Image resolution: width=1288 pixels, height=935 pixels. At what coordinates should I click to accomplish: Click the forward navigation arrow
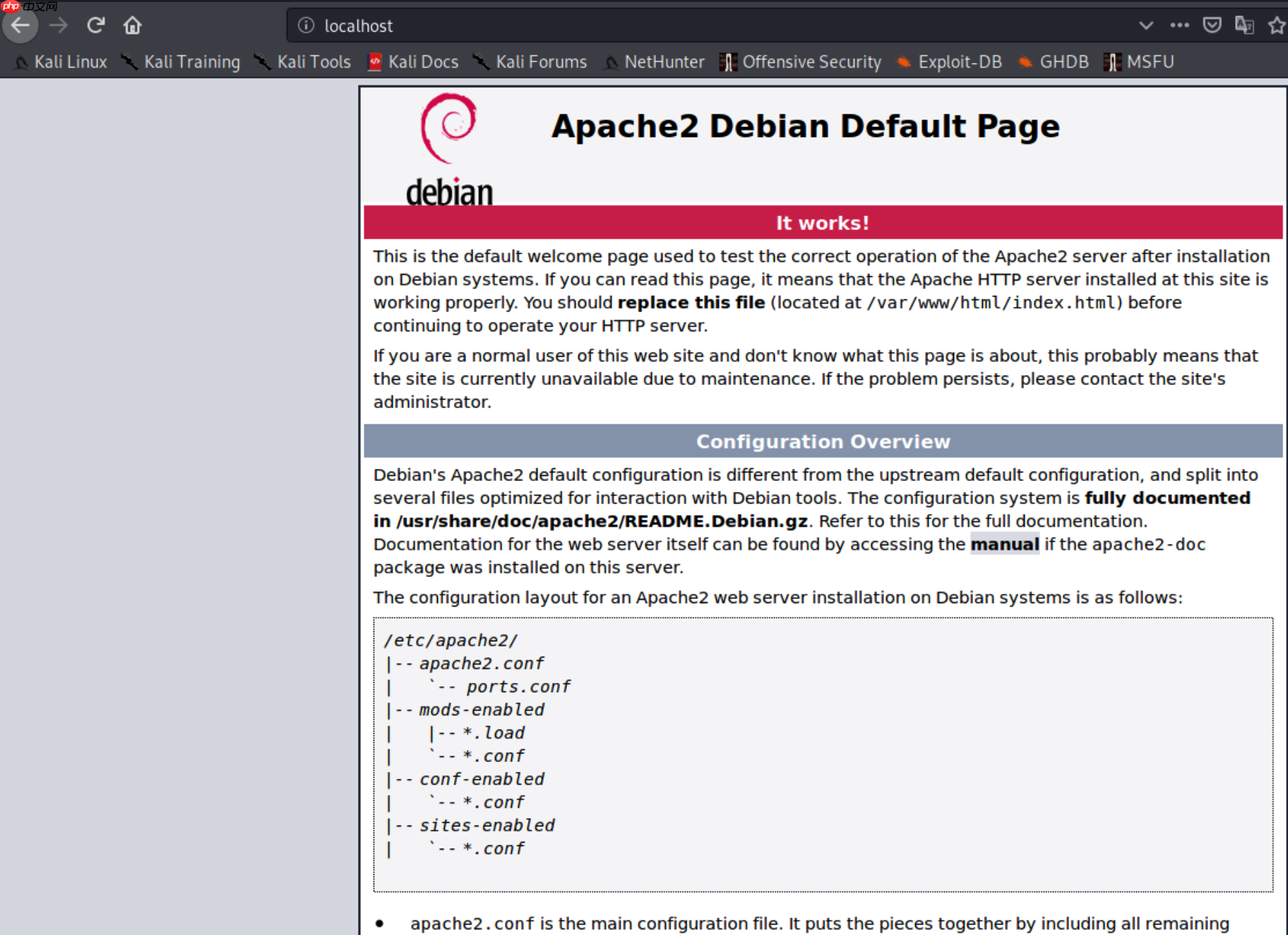(x=59, y=26)
